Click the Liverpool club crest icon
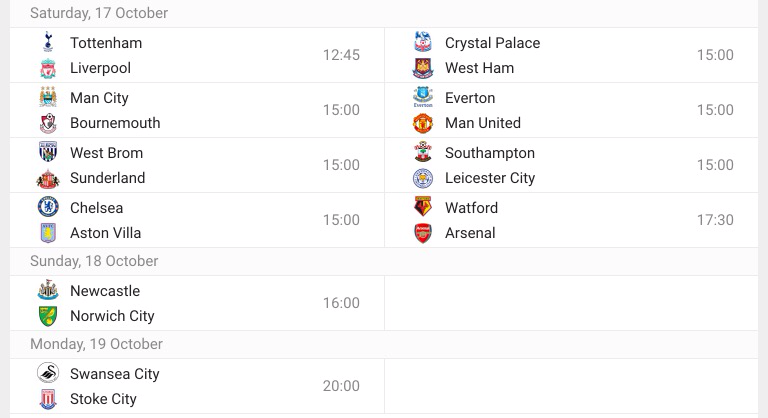768x418 pixels. 48,68
